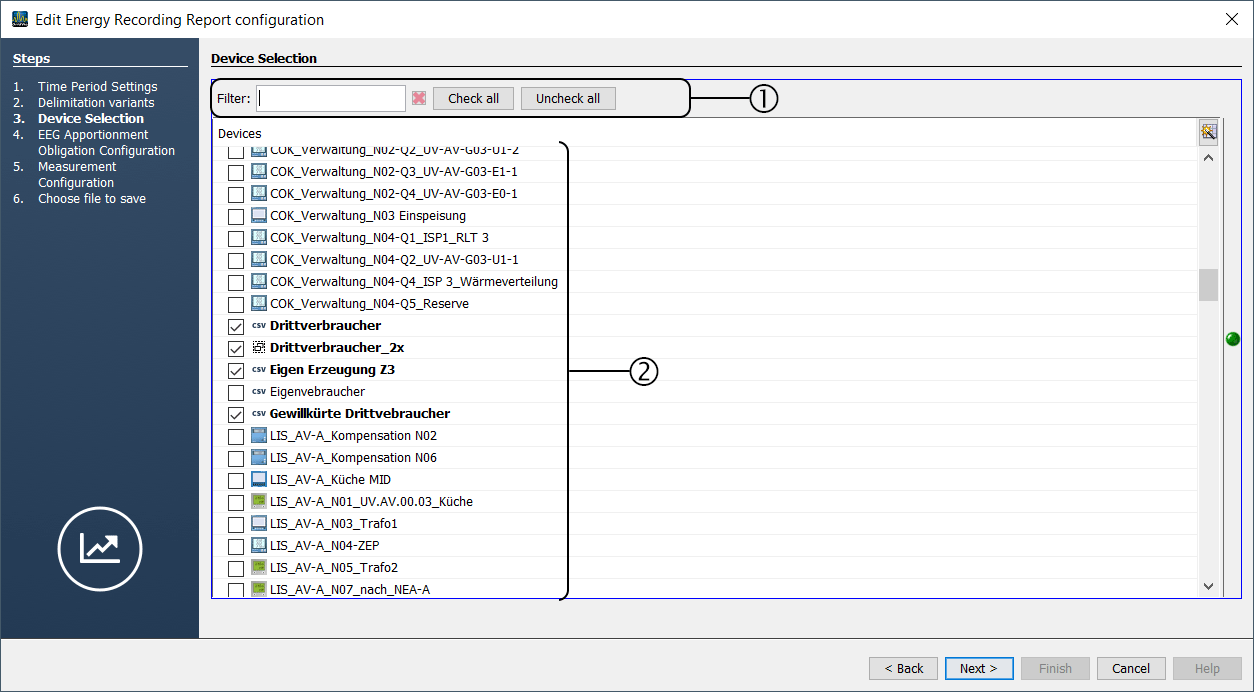Viewport: 1254px width, 692px height.
Task: Tick the LIS_AV-A_Küche MID checkbox
Action: pos(236,480)
